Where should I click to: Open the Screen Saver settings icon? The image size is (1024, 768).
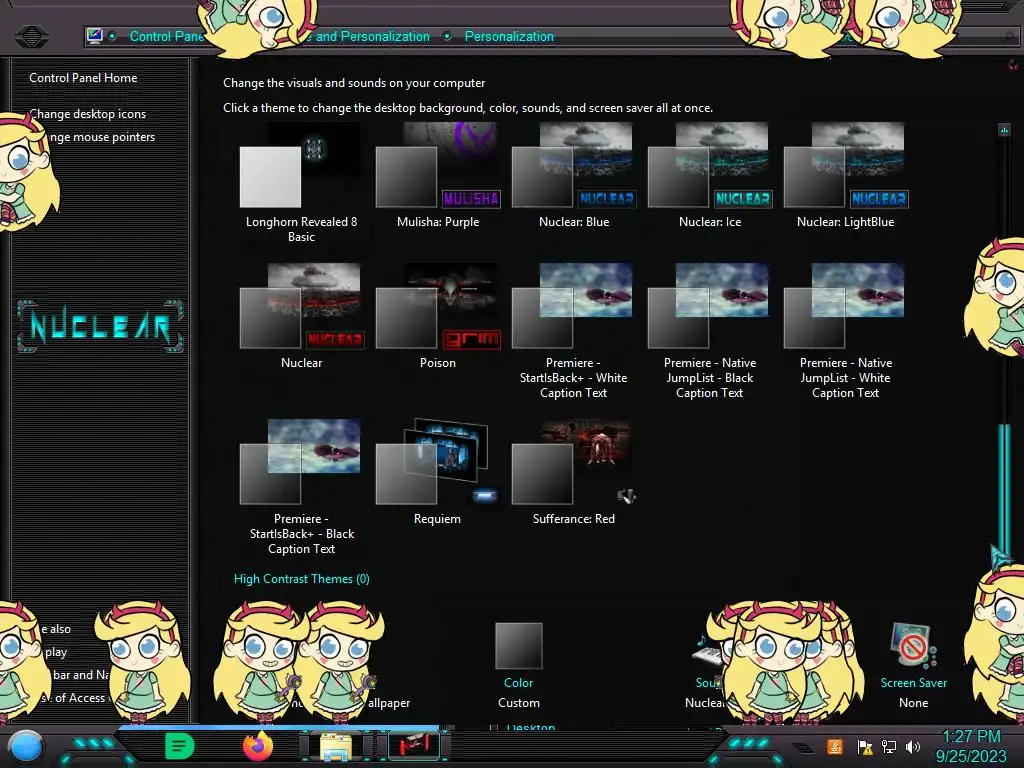[x=913, y=645]
